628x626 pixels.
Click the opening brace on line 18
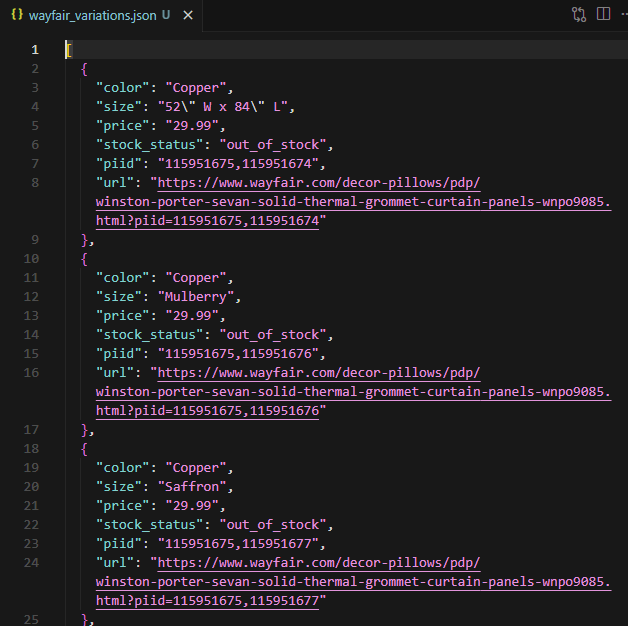pyautogui.click(x=84, y=449)
